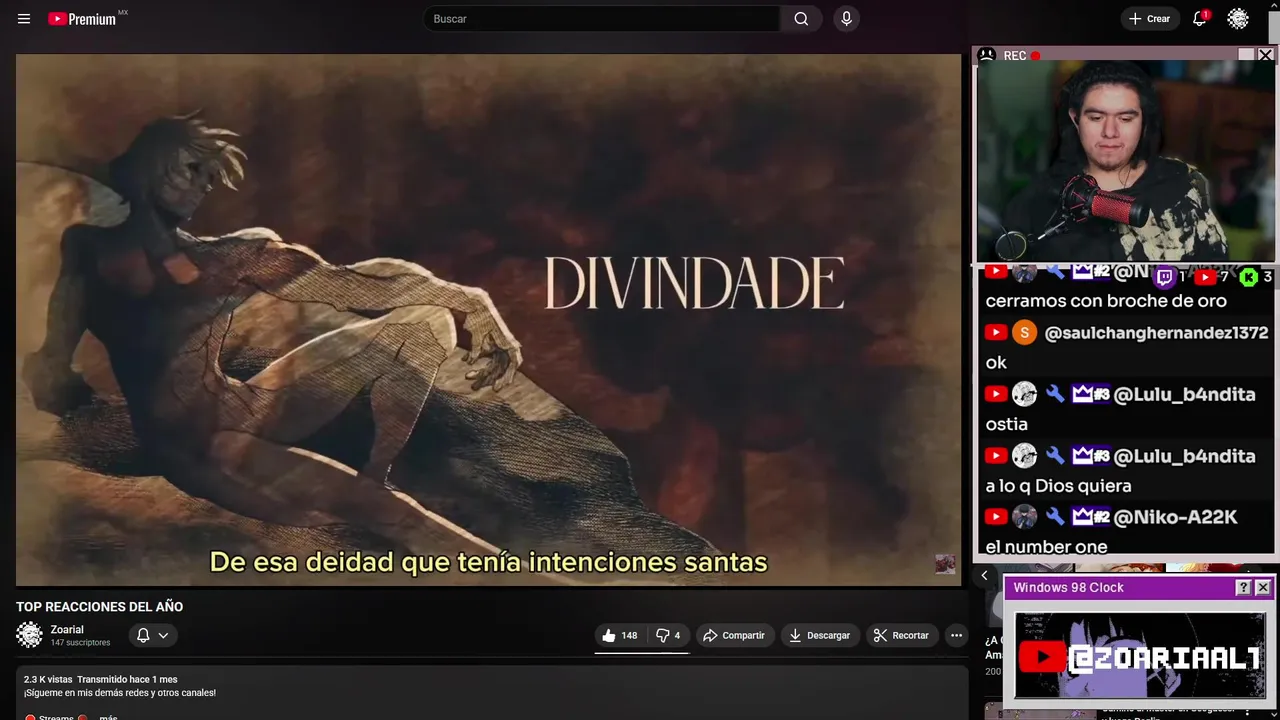Open the three-dots more actions menu
Image resolution: width=1280 pixels, height=720 pixels.
point(956,635)
